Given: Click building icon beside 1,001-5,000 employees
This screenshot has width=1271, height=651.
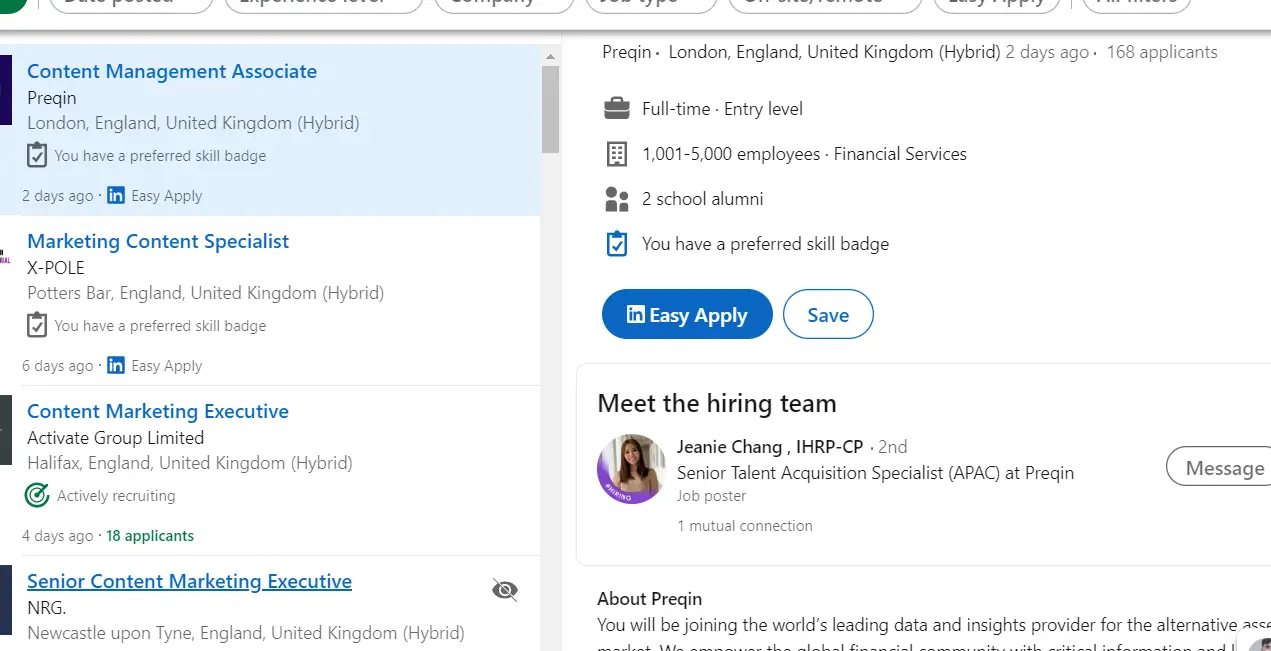Looking at the screenshot, I should (617, 154).
